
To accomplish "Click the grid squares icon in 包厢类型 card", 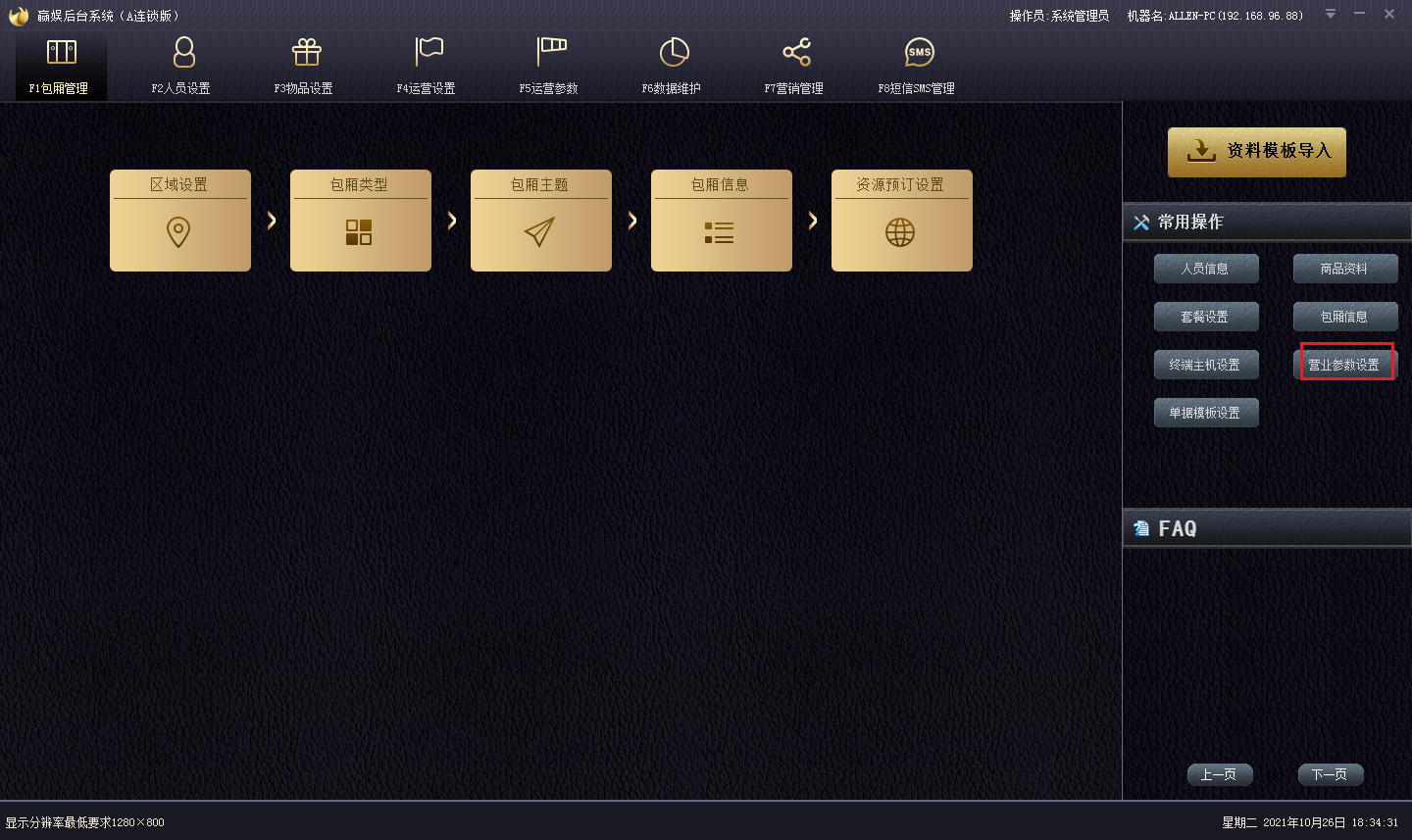I will pyautogui.click(x=359, y=232).
